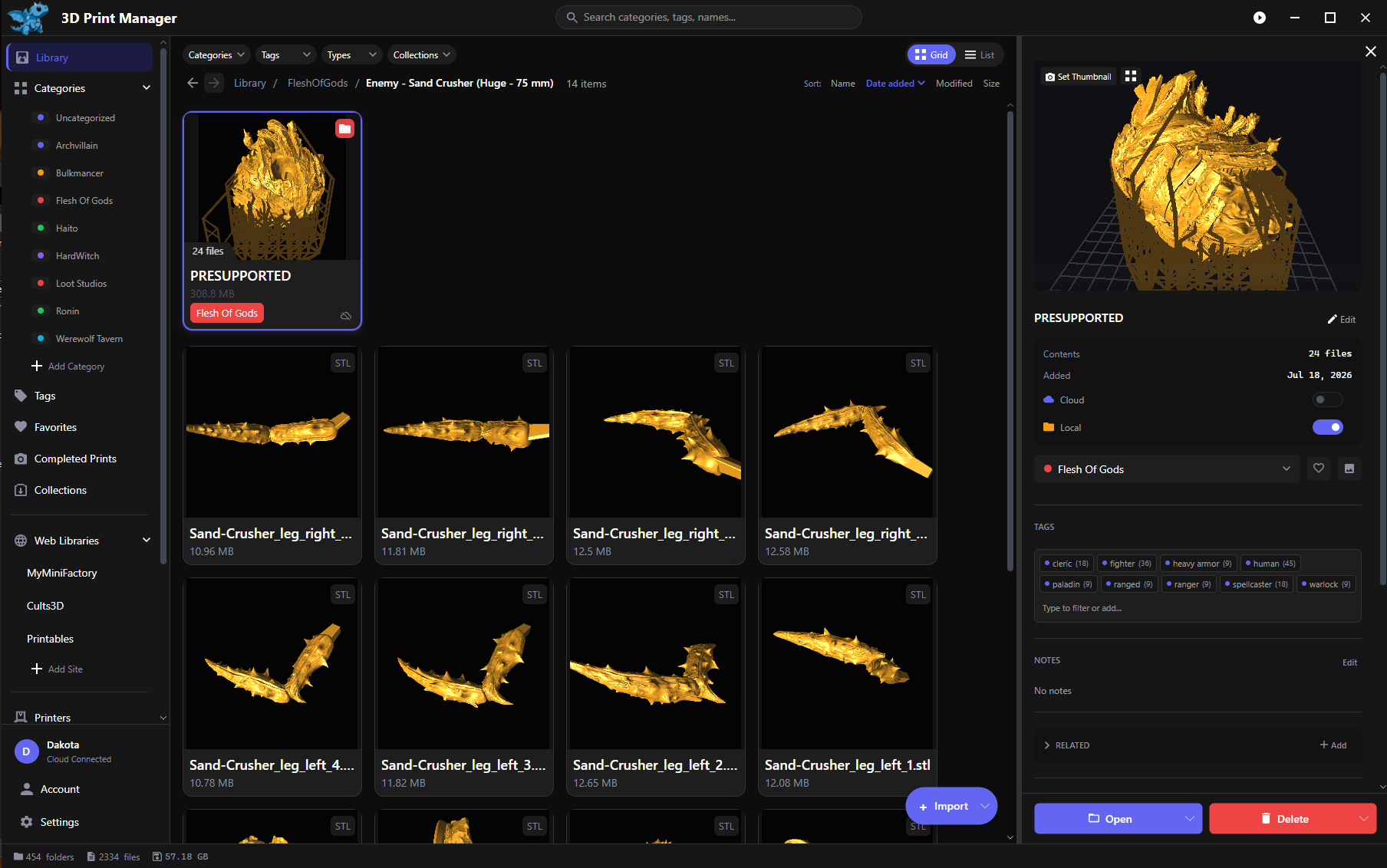Toggle the cleric (18) tag
The width and height of the screenshot is (1387, 868).
[x=1066, y=564]
